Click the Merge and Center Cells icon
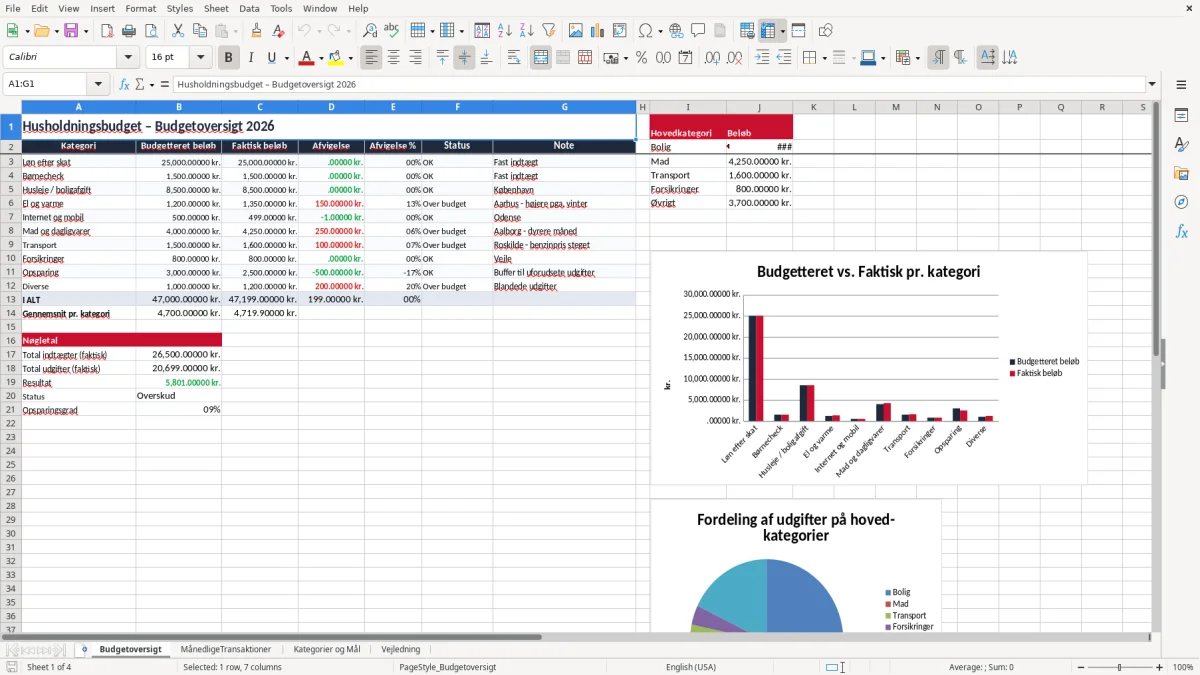This screenshot has height=675, width=1200. click(x=541, y=58)
